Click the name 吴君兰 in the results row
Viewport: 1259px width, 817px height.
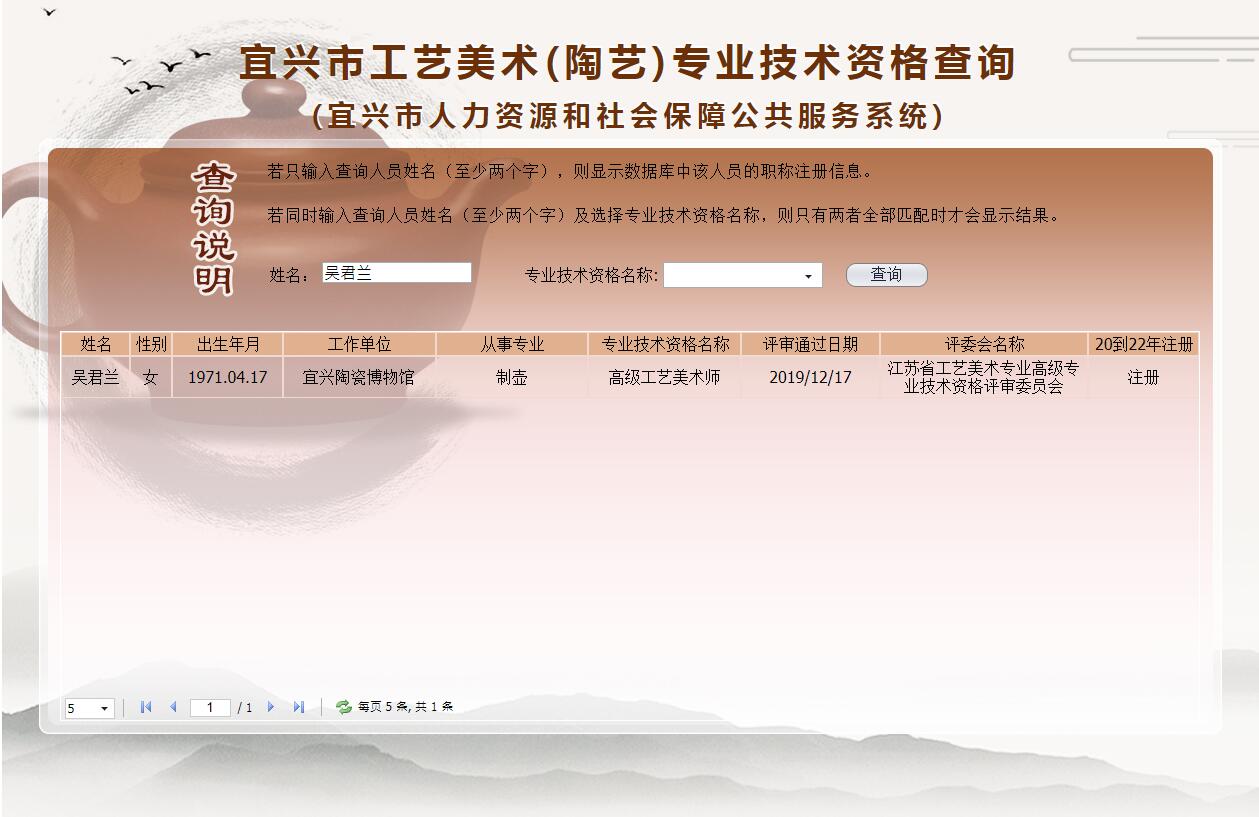click(95, 377)
